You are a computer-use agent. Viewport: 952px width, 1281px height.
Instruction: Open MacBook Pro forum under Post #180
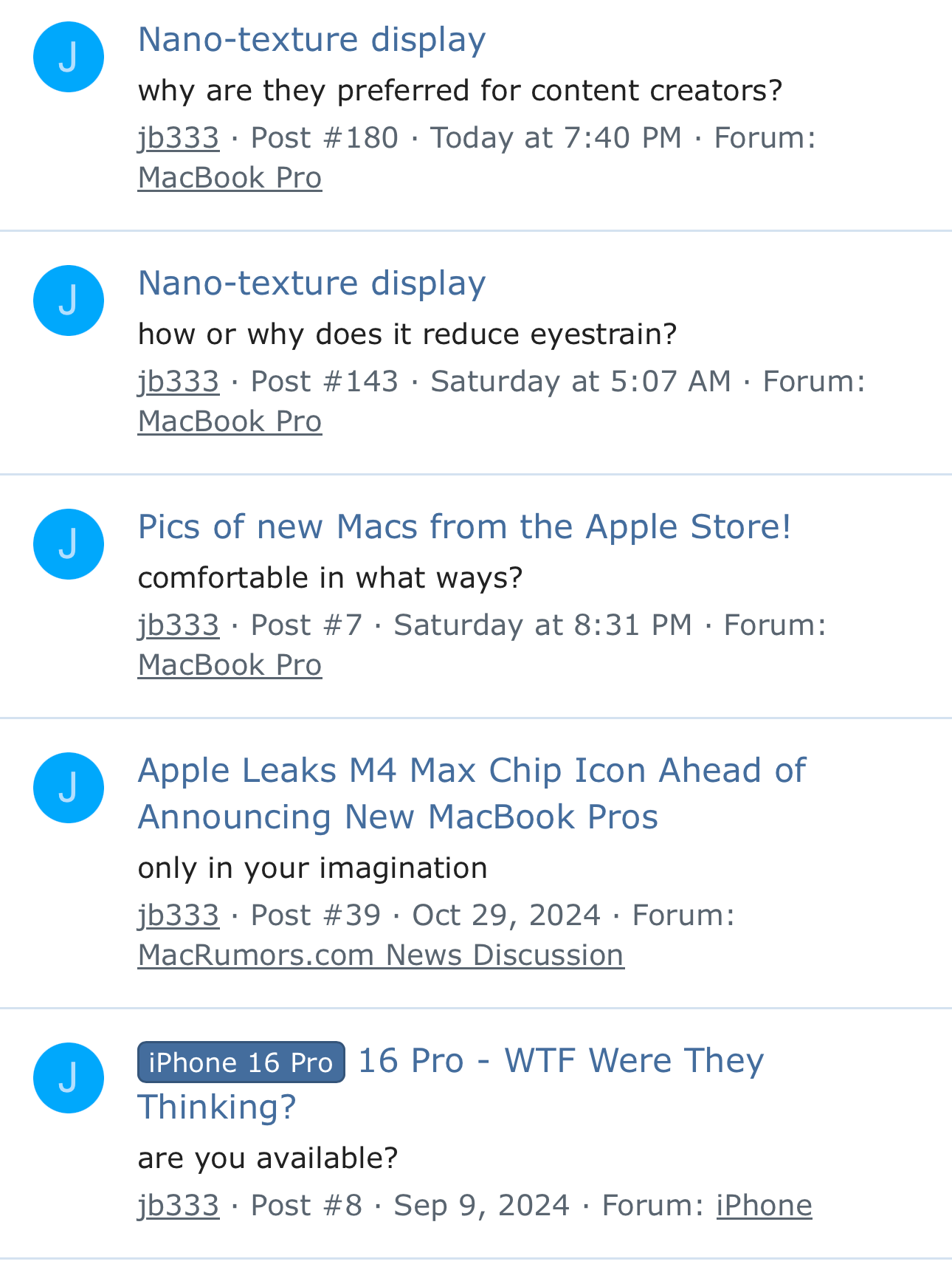[x=230, y=178]
